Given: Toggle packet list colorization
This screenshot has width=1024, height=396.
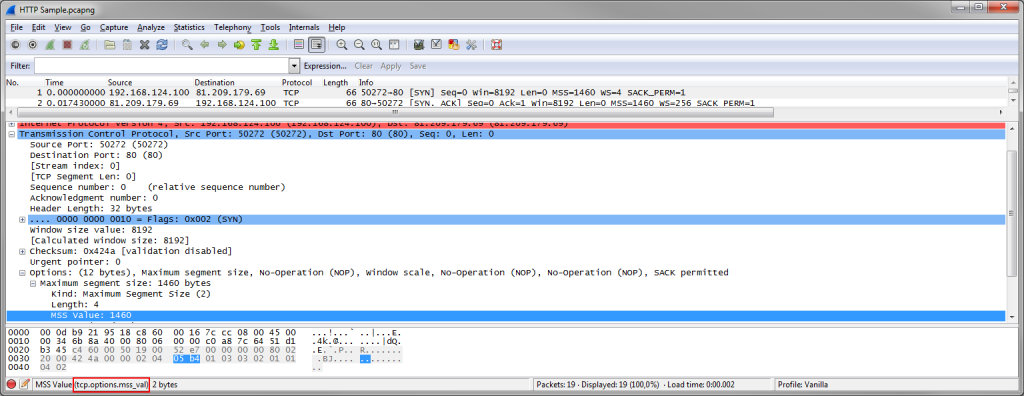Looking at the screenshot, I should (299, 45).
